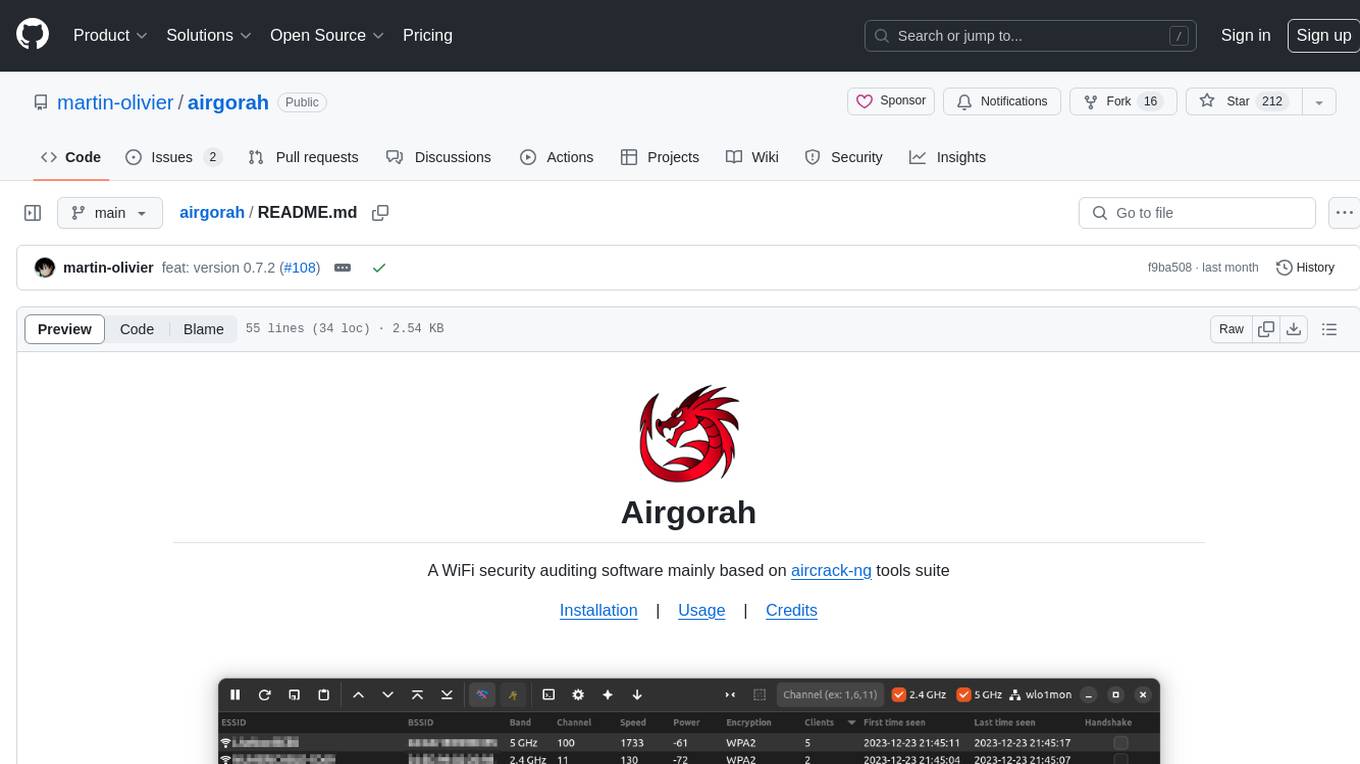Open the Wiki tab

(x=752, y=157)
